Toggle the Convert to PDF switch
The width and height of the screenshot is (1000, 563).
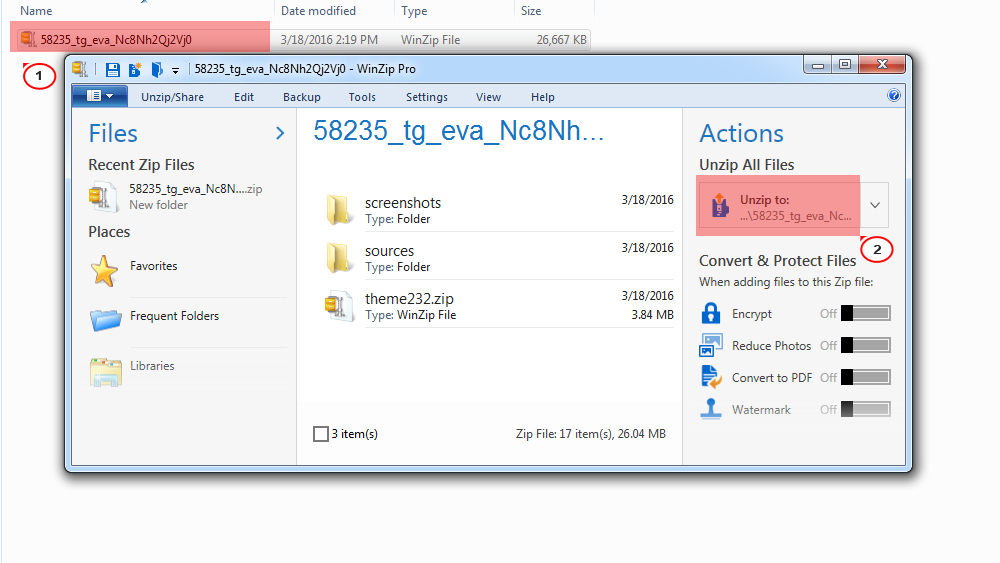click(x=865, y=377)
